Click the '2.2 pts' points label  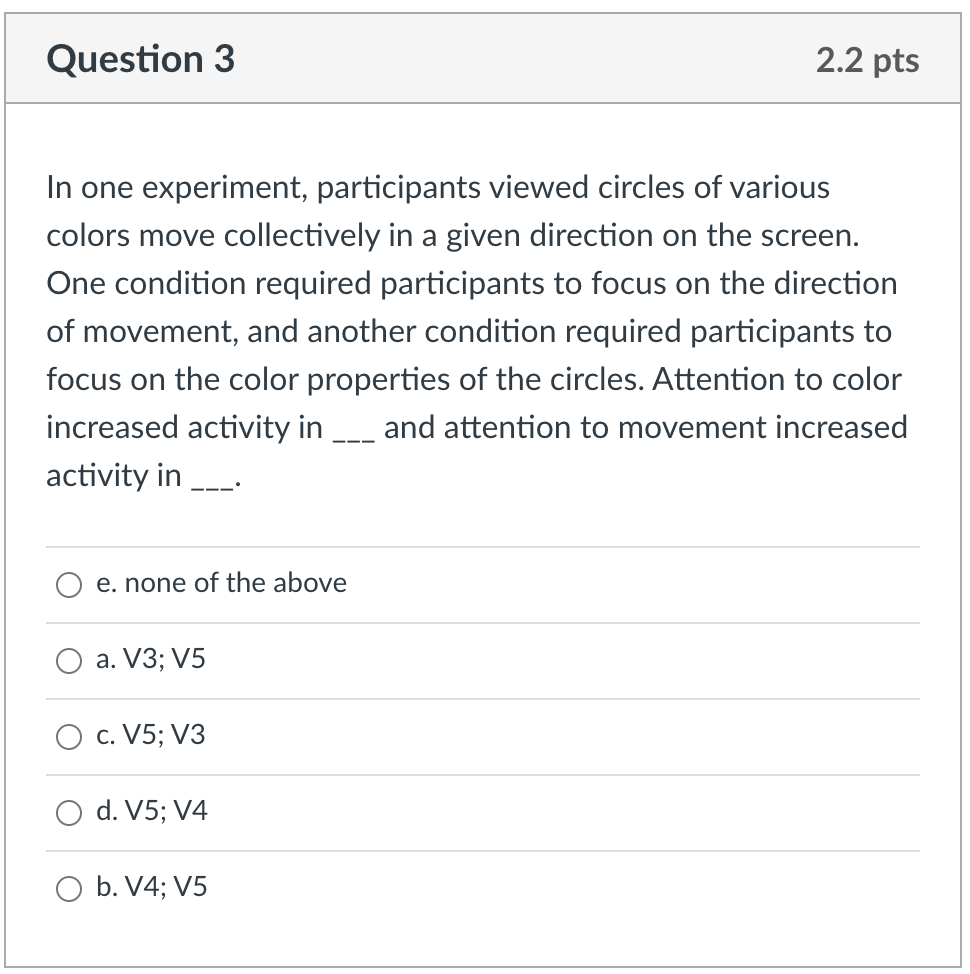(x=867, y=60)
